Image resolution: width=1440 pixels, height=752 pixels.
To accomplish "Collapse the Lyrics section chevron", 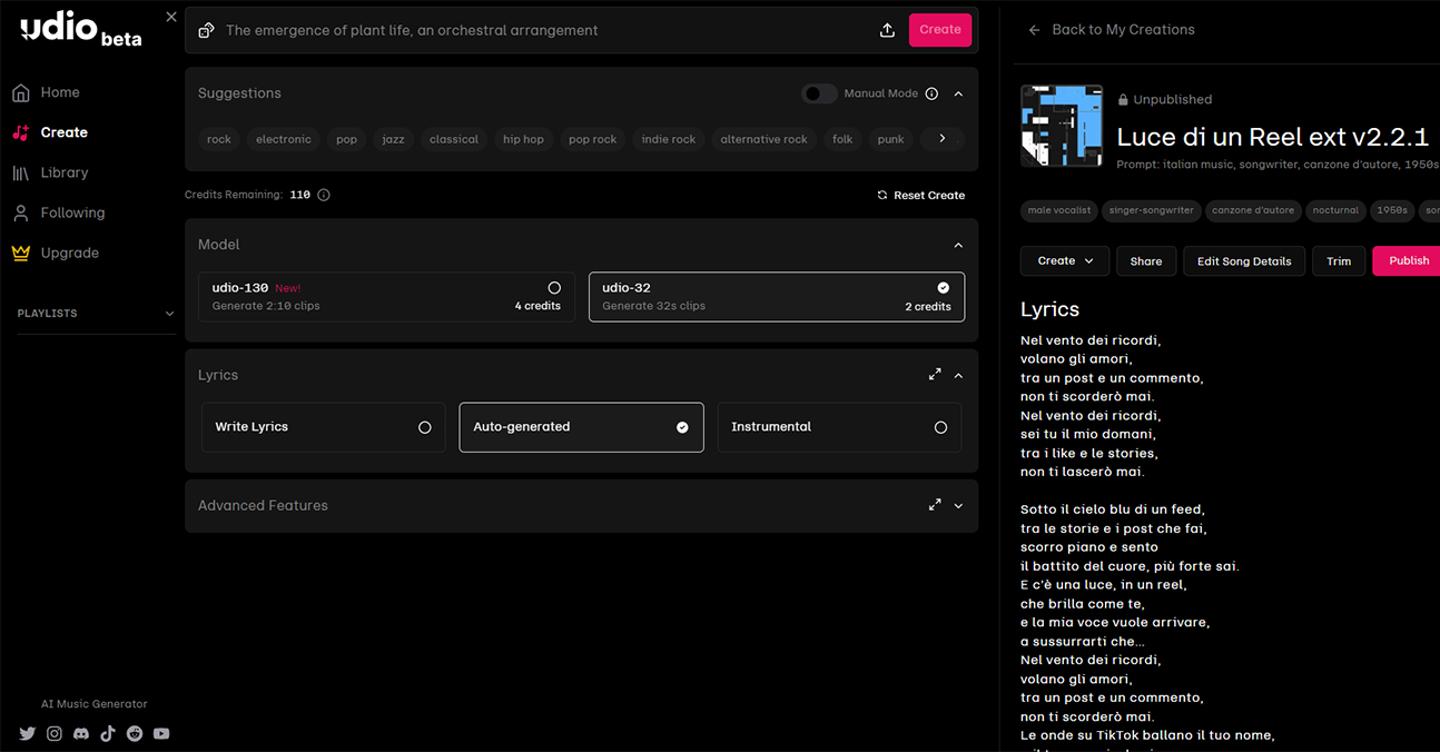I will coord(958,375).
